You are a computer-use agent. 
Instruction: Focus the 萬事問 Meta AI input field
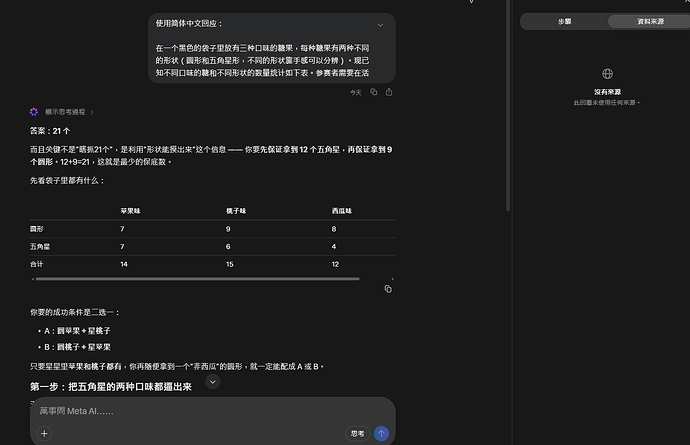click(x=213, y=411)
